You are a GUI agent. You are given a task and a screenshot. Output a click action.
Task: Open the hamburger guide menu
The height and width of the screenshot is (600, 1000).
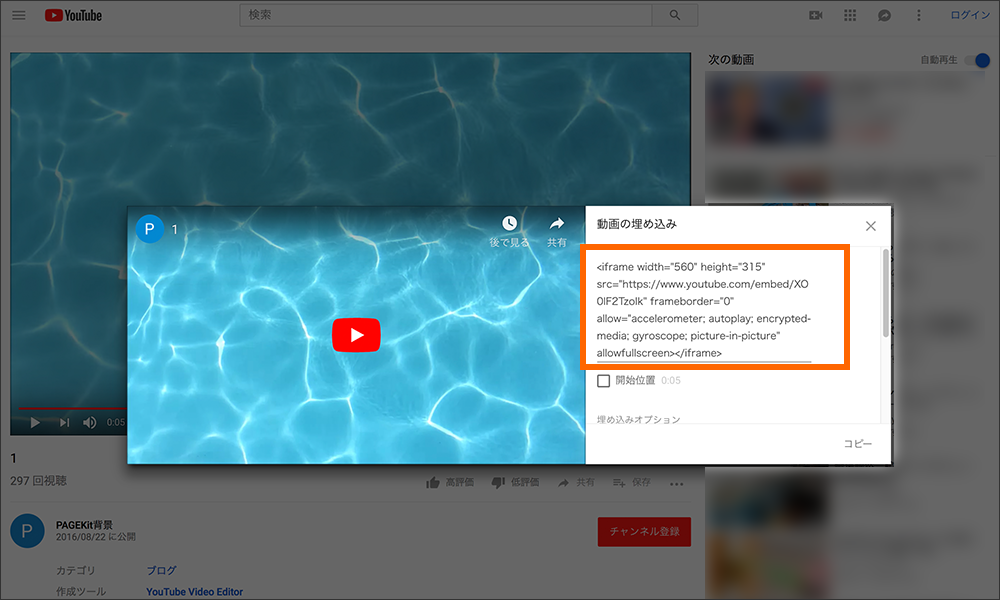(18, 15)
